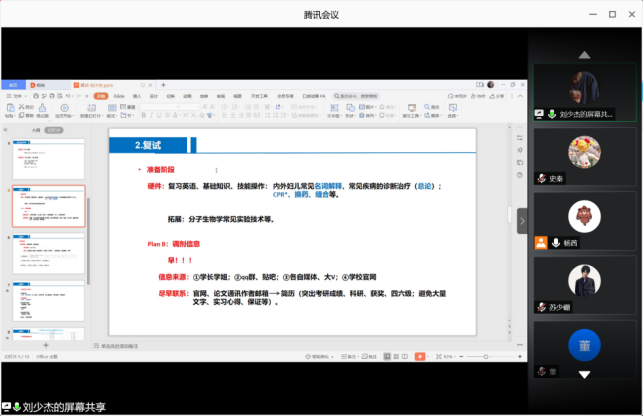Viewport: 644px width, 416px height.
Task: Start slideshow with orange play button
Action: 421,356
